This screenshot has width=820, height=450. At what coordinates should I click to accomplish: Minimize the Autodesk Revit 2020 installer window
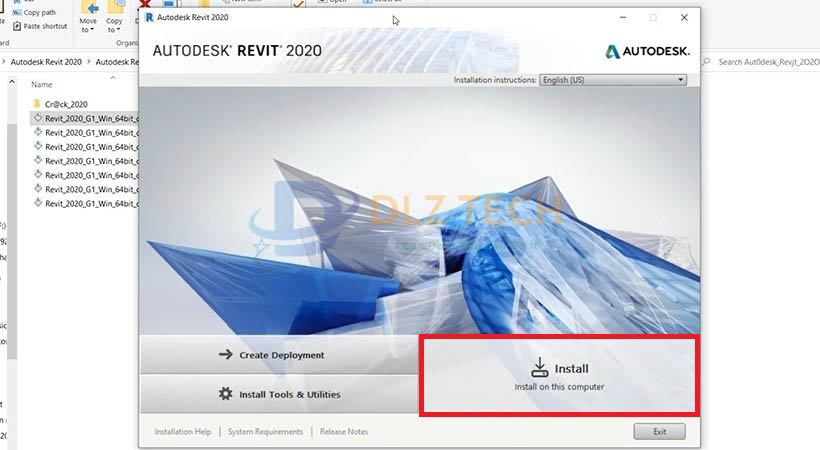pyautogui.click(x=623, y=17)
